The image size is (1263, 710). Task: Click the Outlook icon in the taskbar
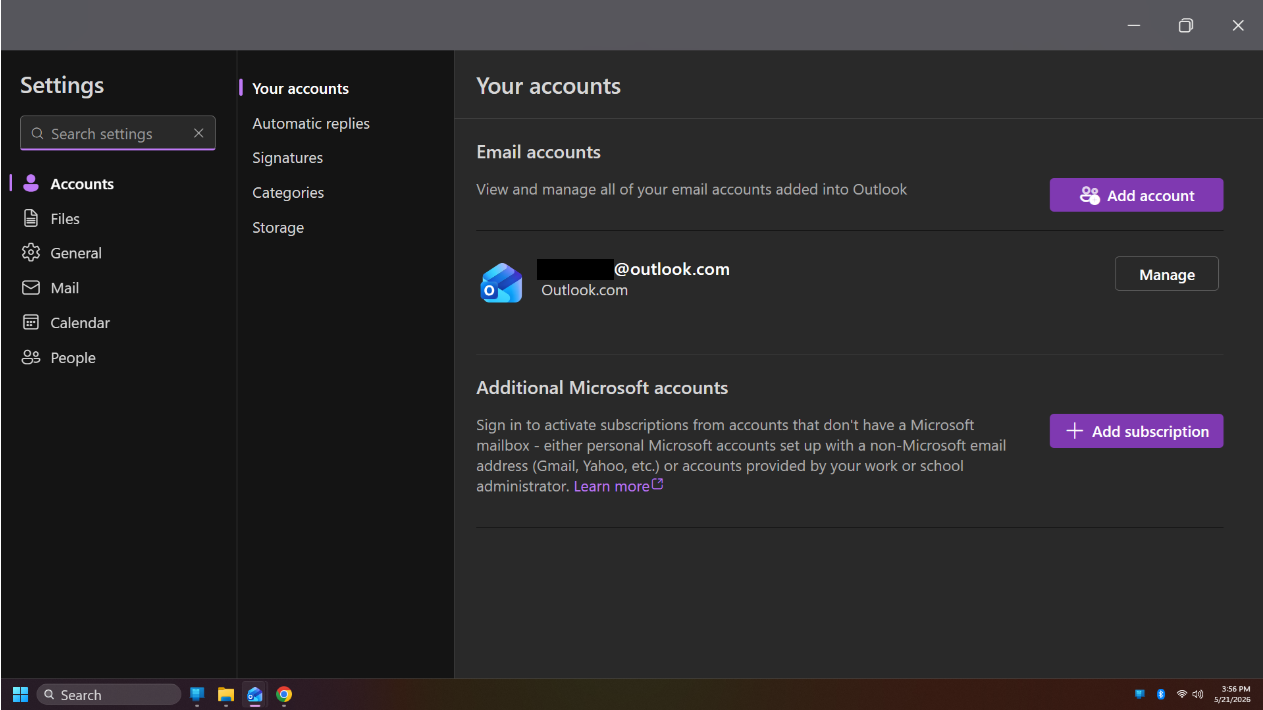click(255, 695)
